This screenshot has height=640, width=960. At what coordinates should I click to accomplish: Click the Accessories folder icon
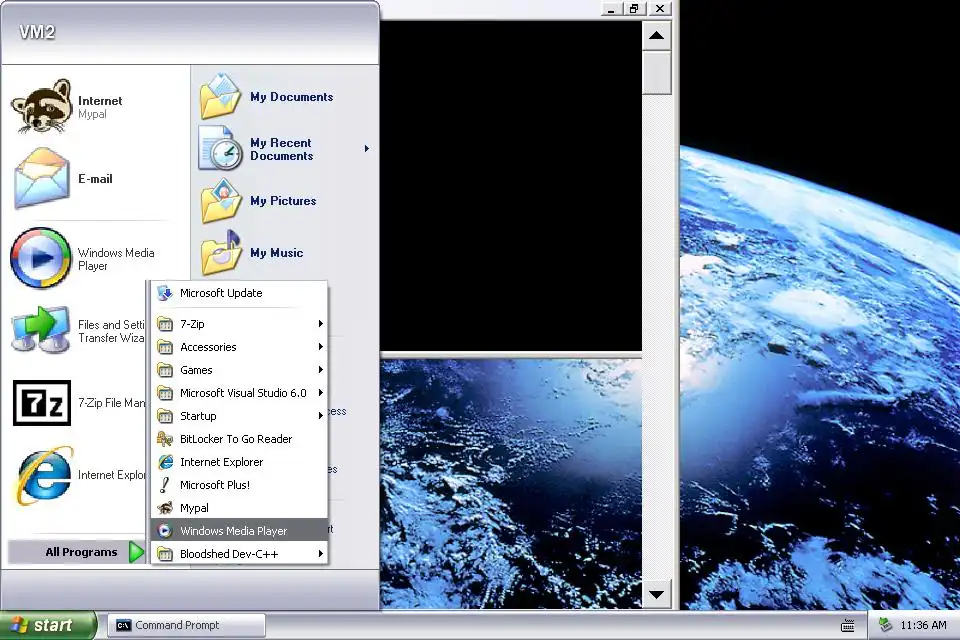(x=165, y=347)
